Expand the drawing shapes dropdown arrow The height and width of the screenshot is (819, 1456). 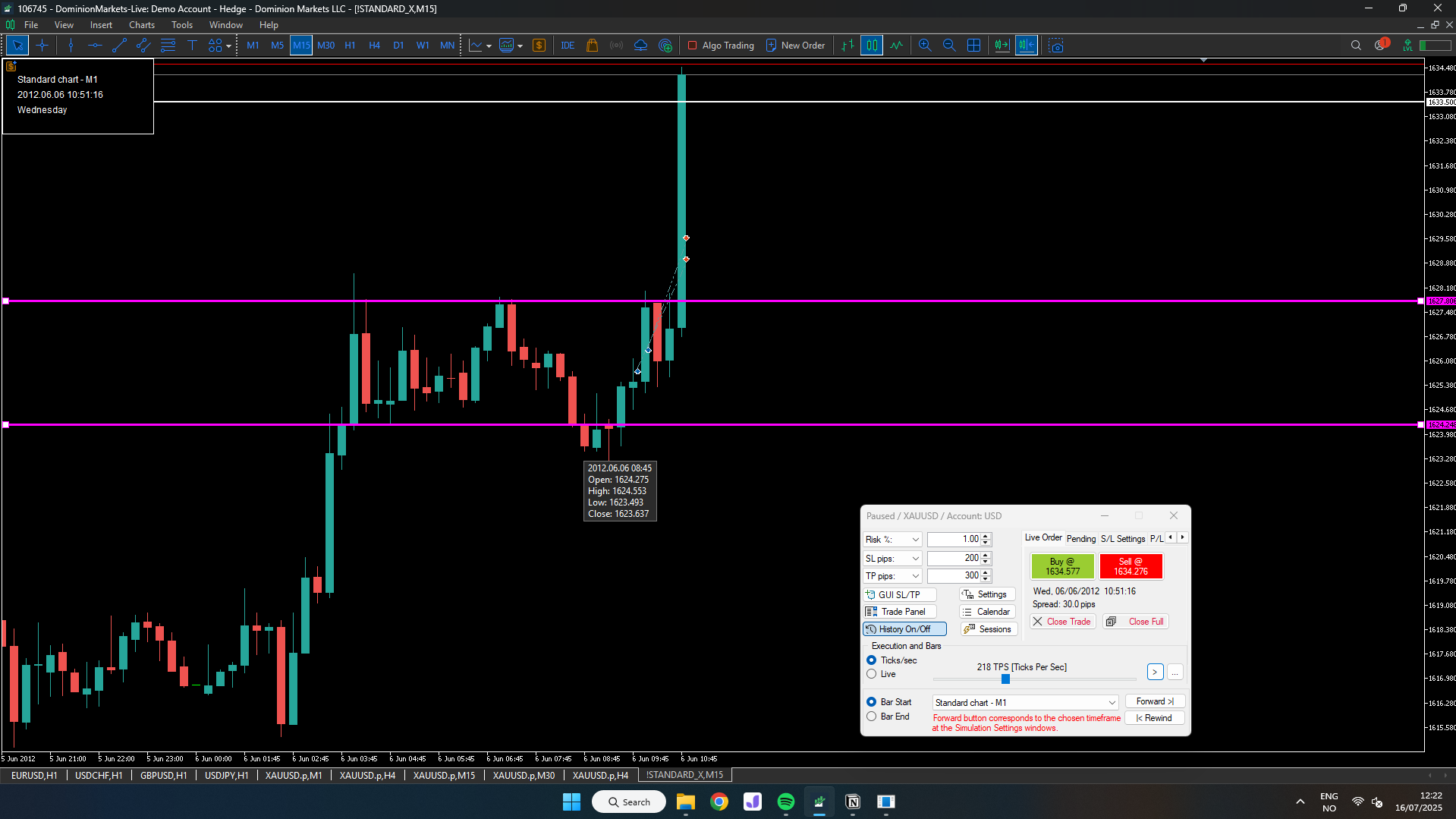point(228,46)
